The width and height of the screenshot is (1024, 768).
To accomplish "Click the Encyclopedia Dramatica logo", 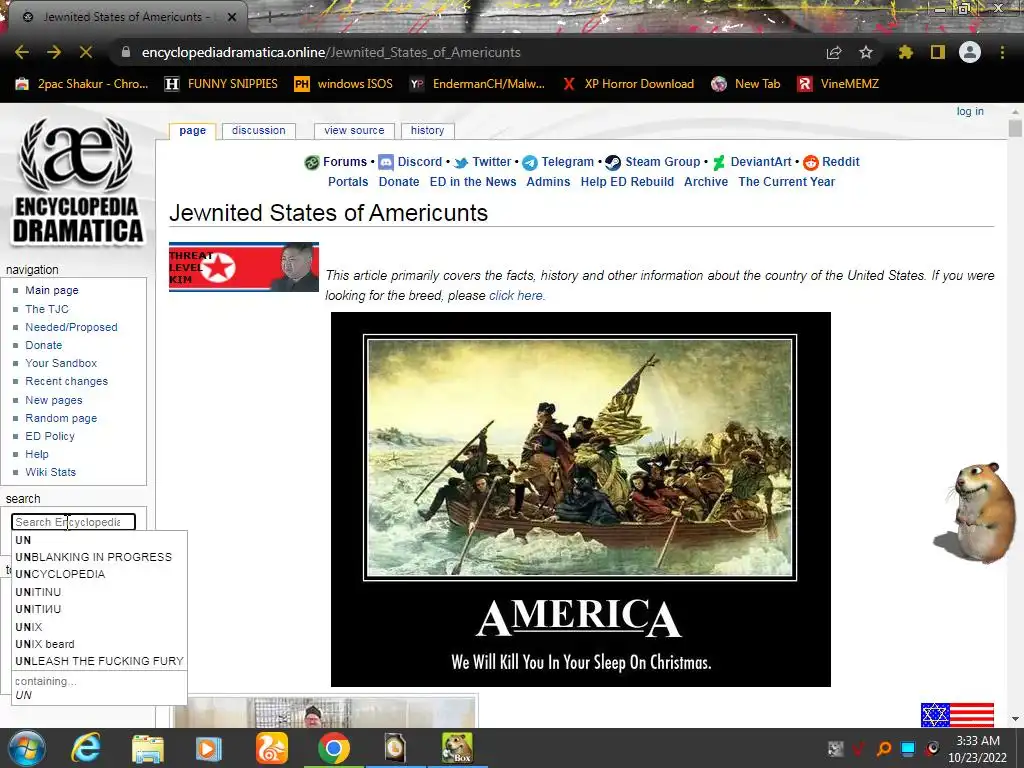I will pyautogui.click(x=77, y=181).
